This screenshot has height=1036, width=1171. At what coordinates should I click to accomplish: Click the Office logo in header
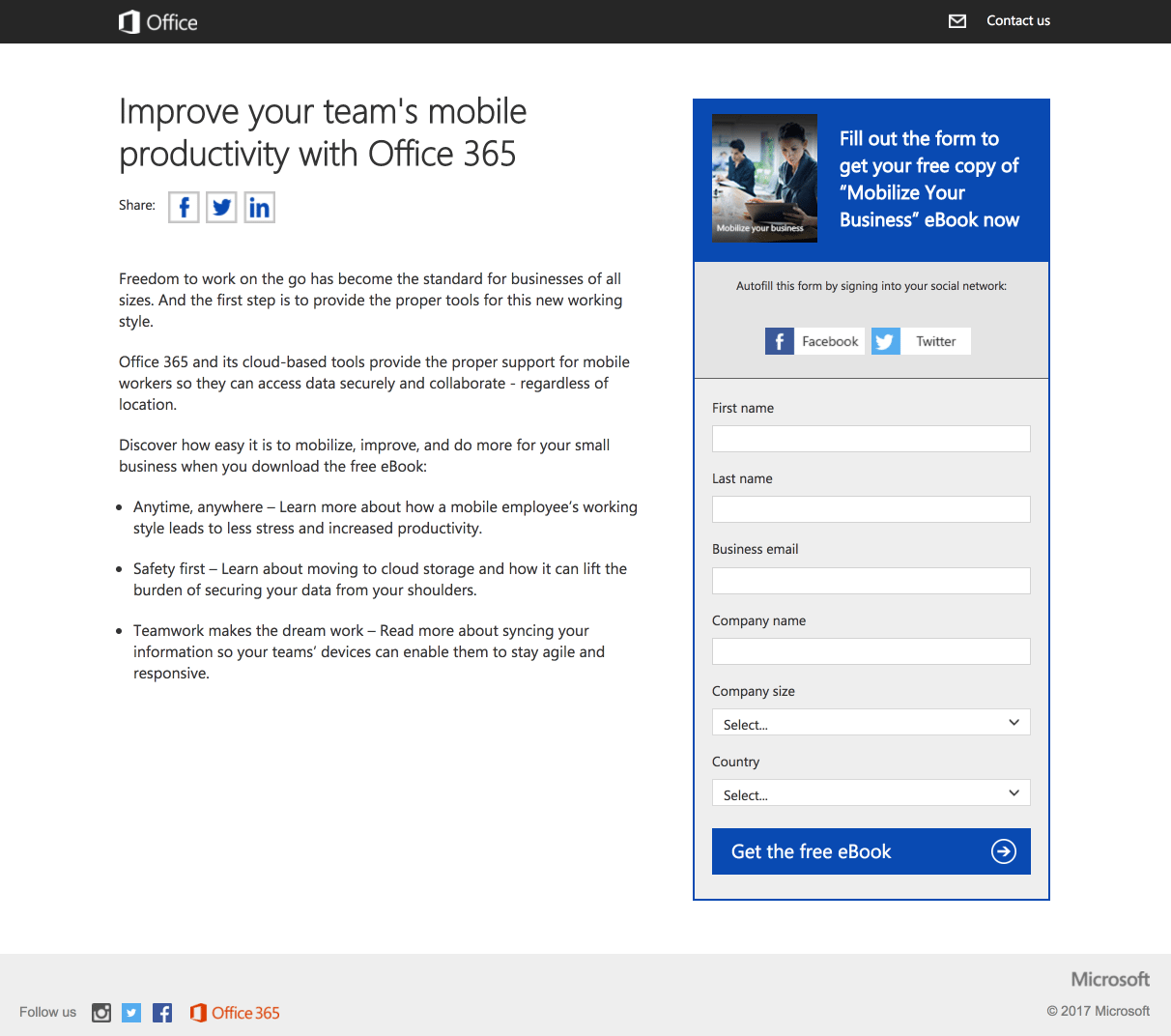pyautogui.click(x=158, y=22)
